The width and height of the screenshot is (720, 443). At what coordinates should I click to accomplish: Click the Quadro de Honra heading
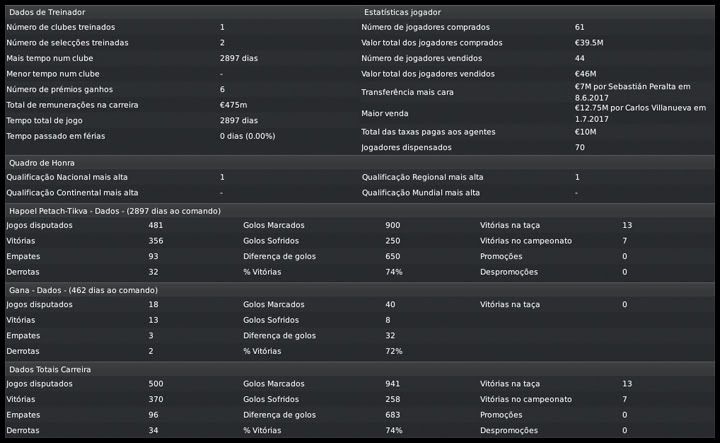point(42,162)
